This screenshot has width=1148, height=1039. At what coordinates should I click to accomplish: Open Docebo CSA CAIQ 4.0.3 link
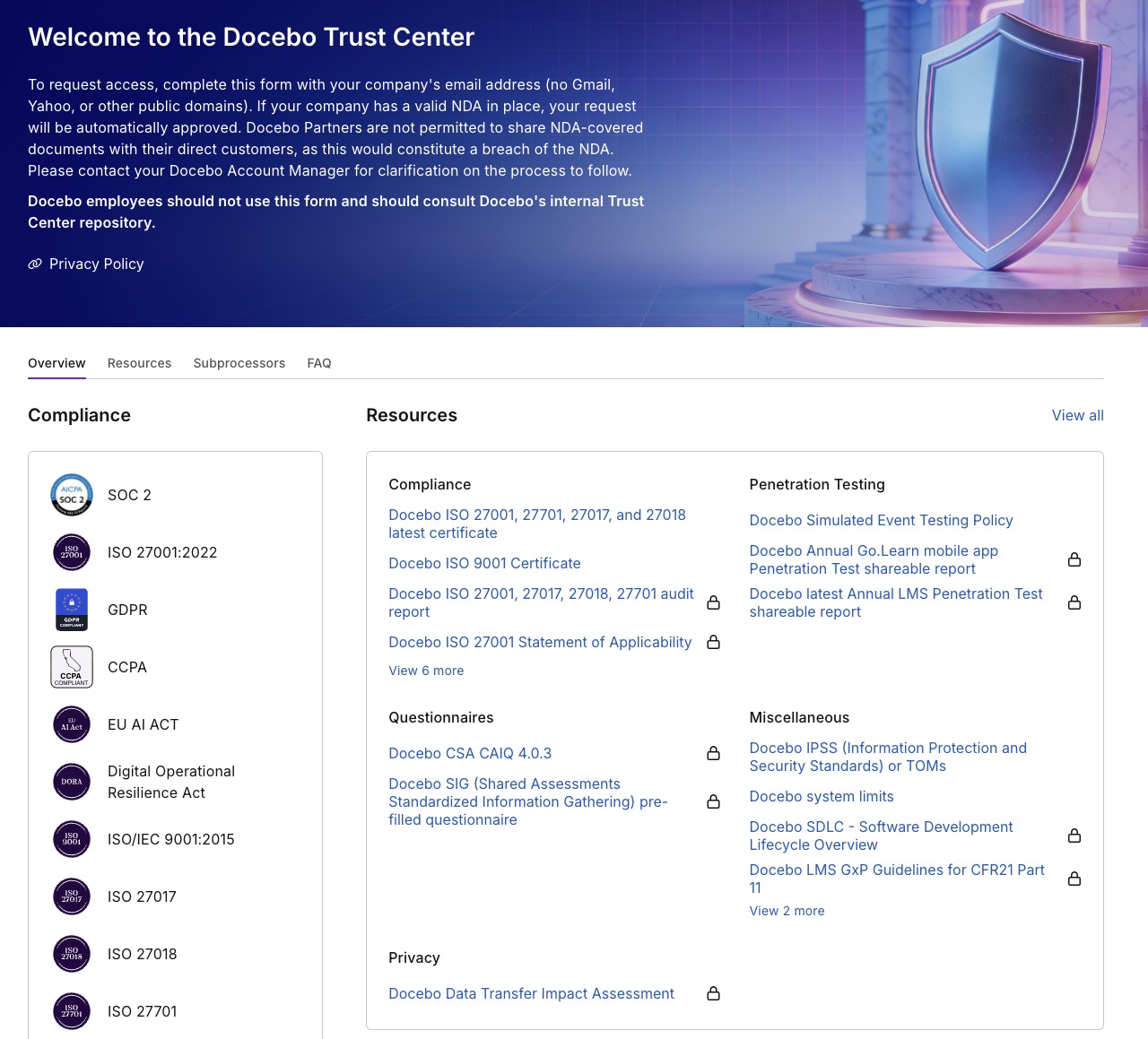pos(470,753)
